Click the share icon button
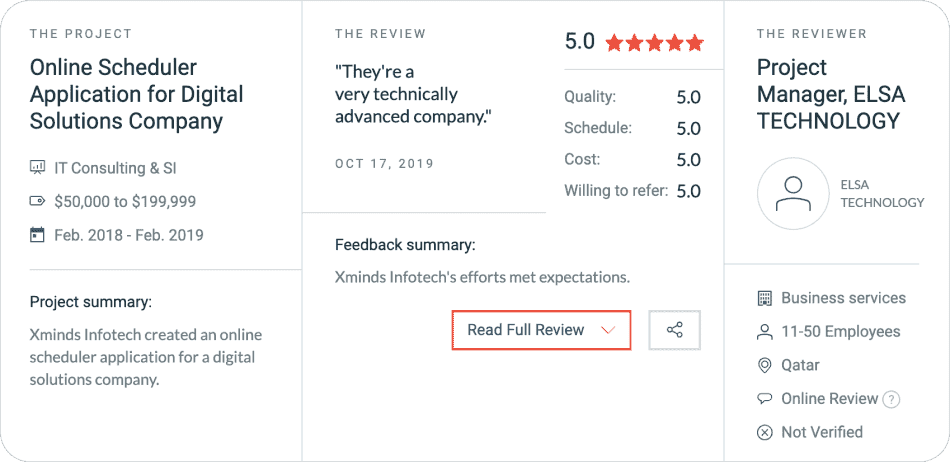This screenshot has width=950, height=462. [674, 330]
